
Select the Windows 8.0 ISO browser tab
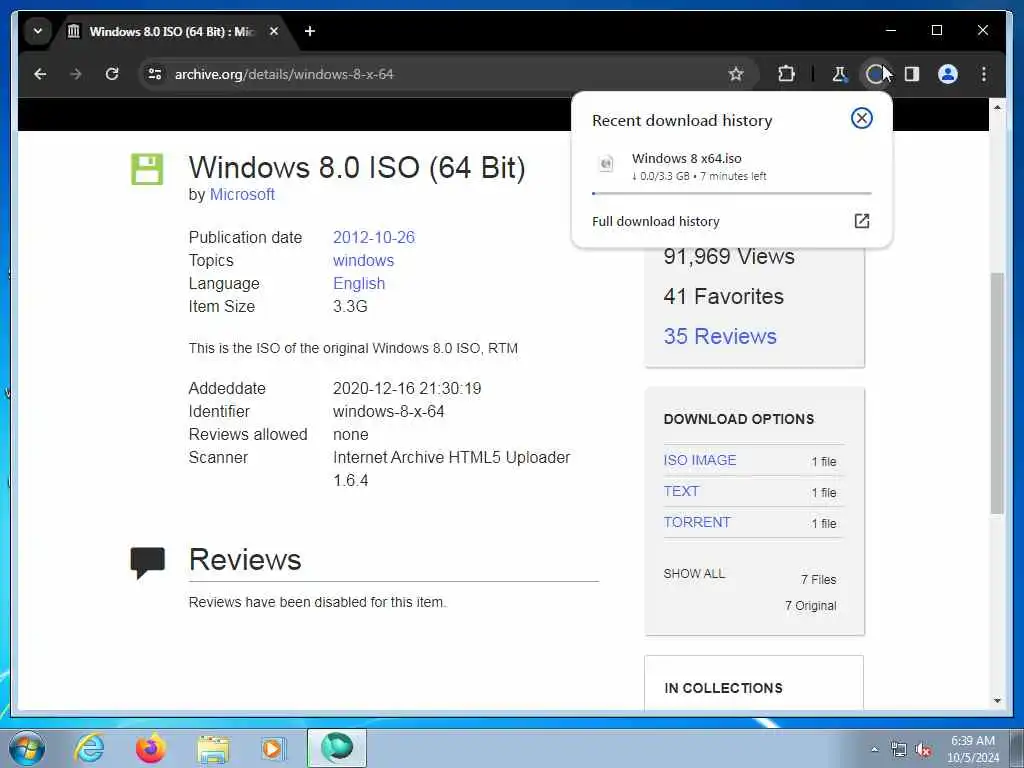pos(173,31)
